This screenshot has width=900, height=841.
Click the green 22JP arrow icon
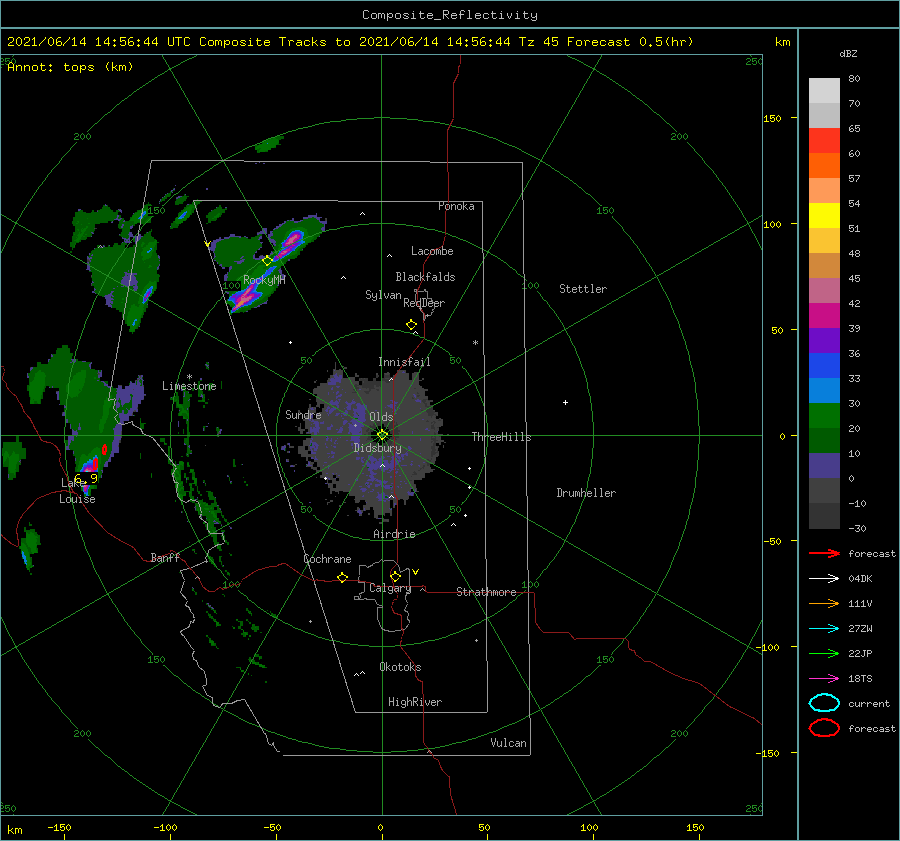coord(824,653)
